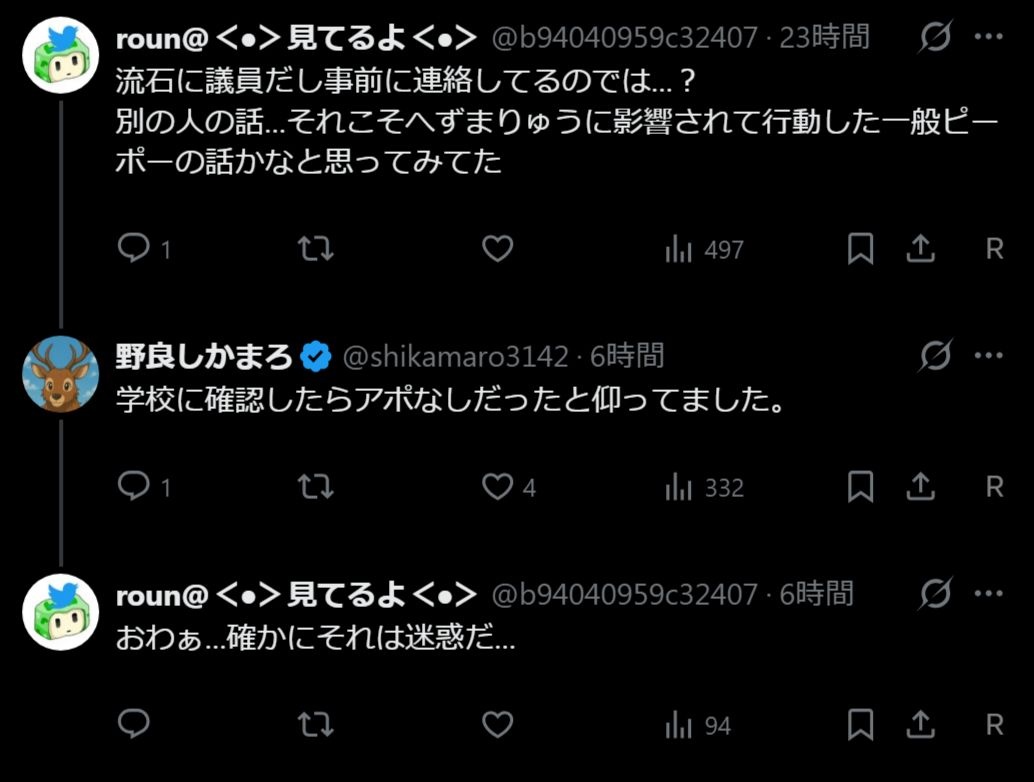Image resolution: width=1034 pixels, height=782 pixels.
Task: Retweet the first tweet with 497 views
Action: click(x=316, y=249)
